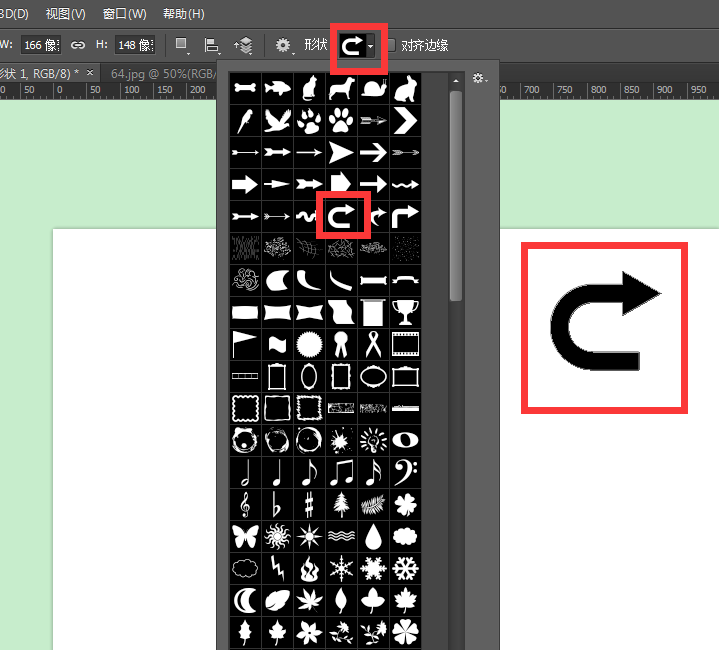Click the shape list scrollbar thumb
Screen dimensions: 719x650
pos(456,196)
